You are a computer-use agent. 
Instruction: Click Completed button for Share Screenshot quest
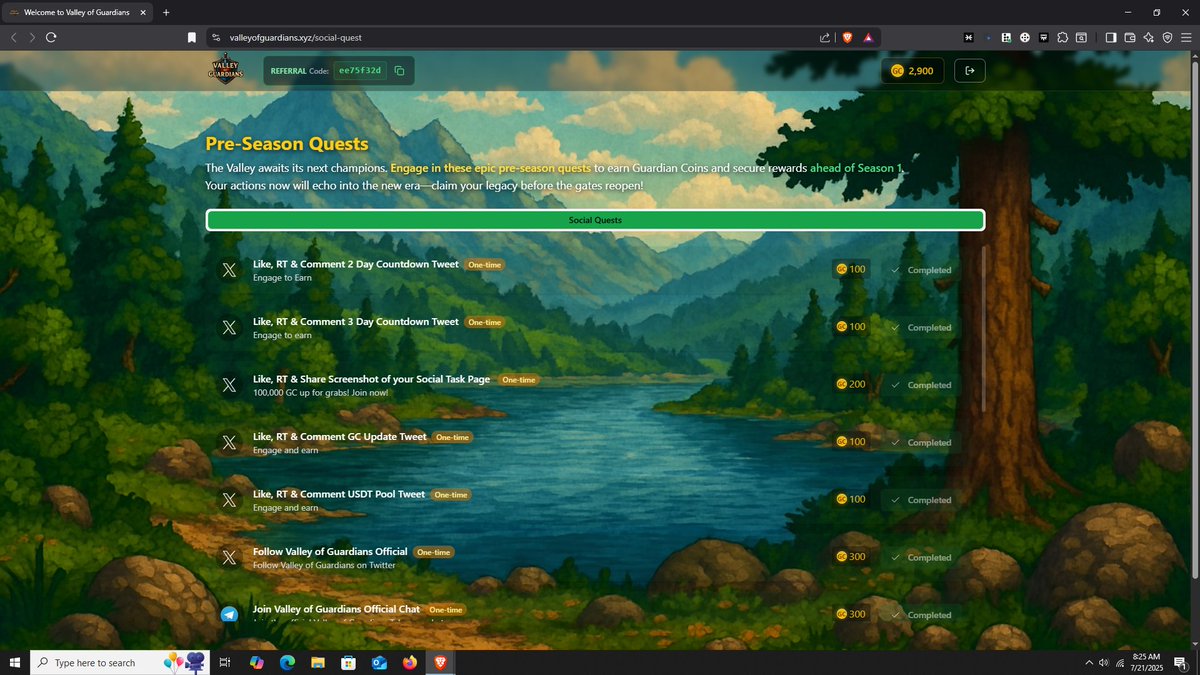coord(921,385)
